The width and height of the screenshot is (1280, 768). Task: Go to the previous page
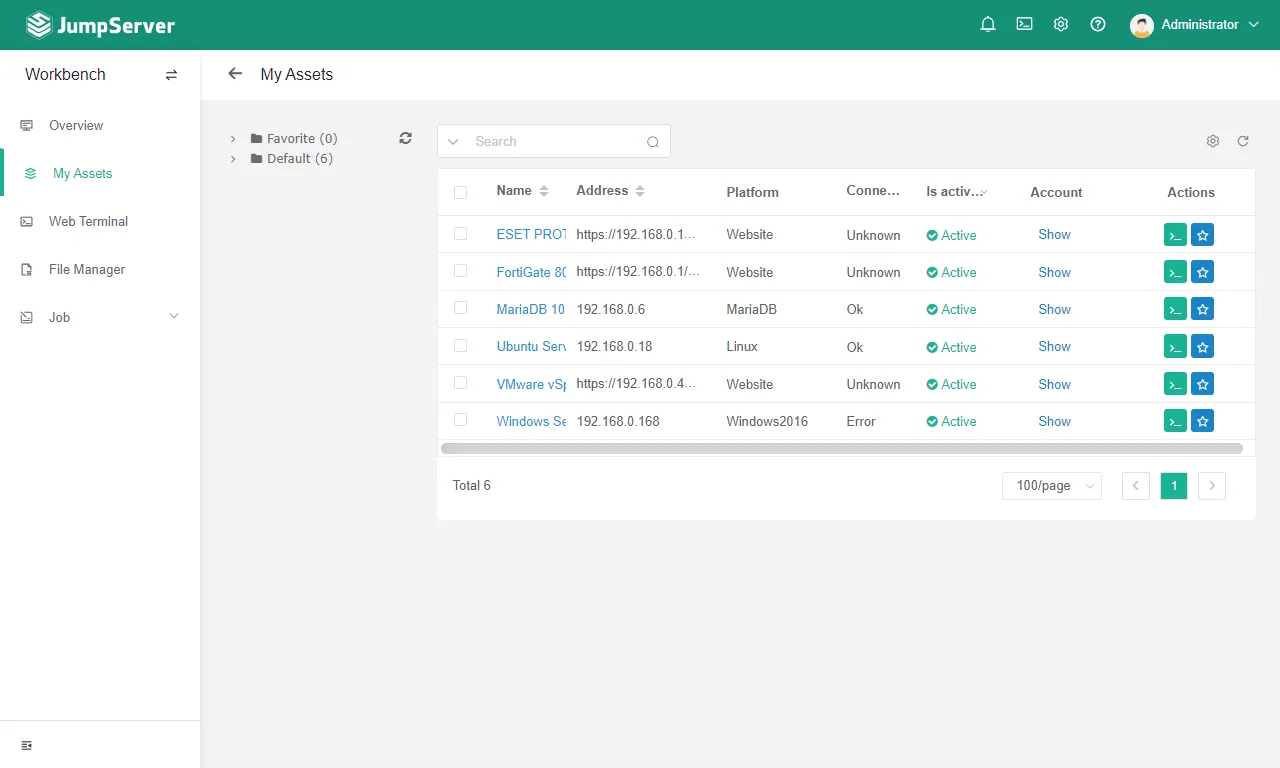click(x=1136, y=486)
